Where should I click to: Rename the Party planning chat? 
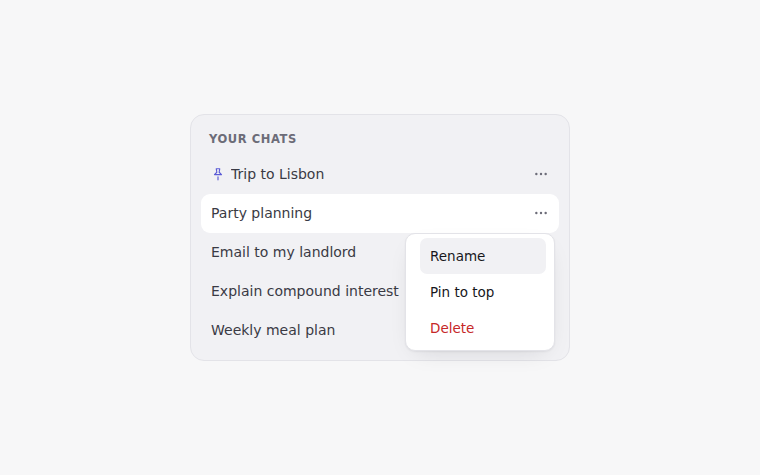(x=483, y=256)
